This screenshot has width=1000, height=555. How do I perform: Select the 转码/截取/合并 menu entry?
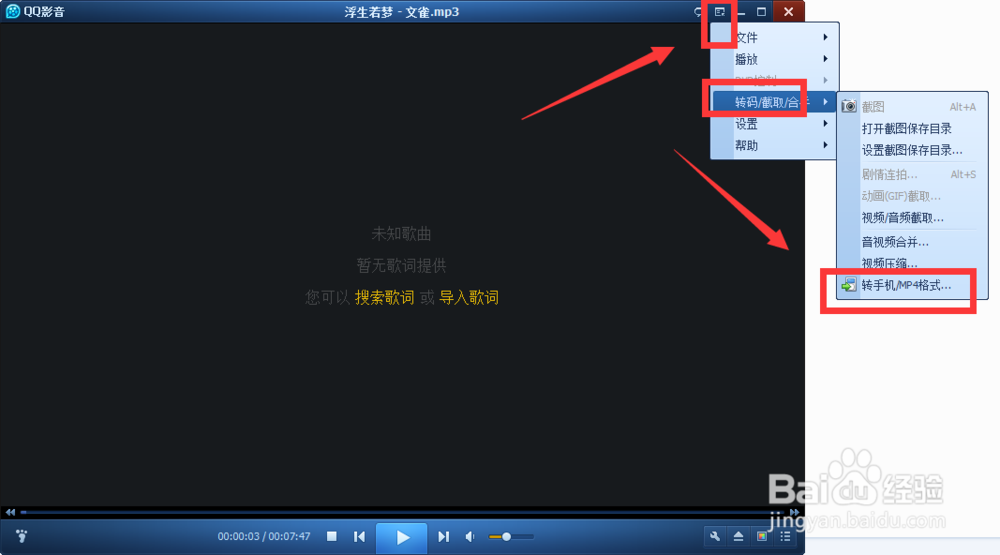tap(774, 102)
